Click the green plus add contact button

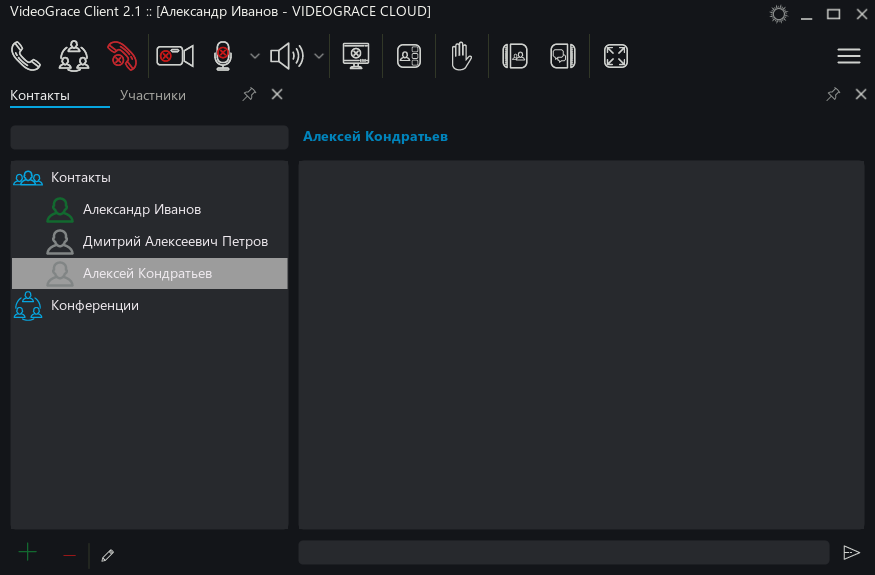click(28, 553)
